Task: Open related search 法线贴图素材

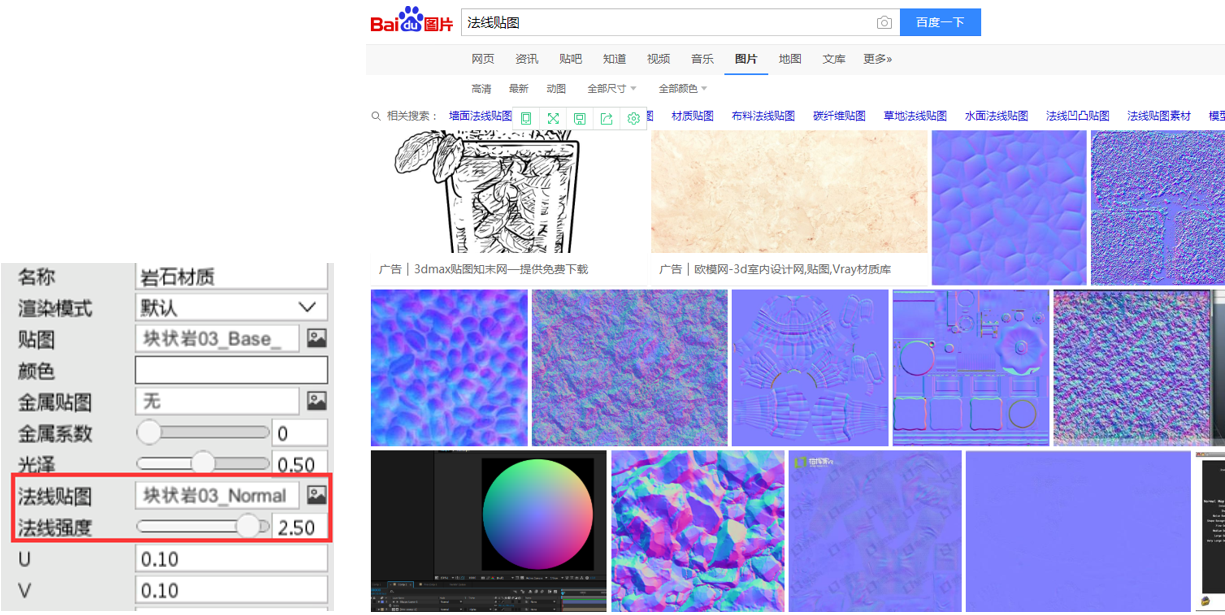Action: pyautogui.click(x=1159, y=116)
